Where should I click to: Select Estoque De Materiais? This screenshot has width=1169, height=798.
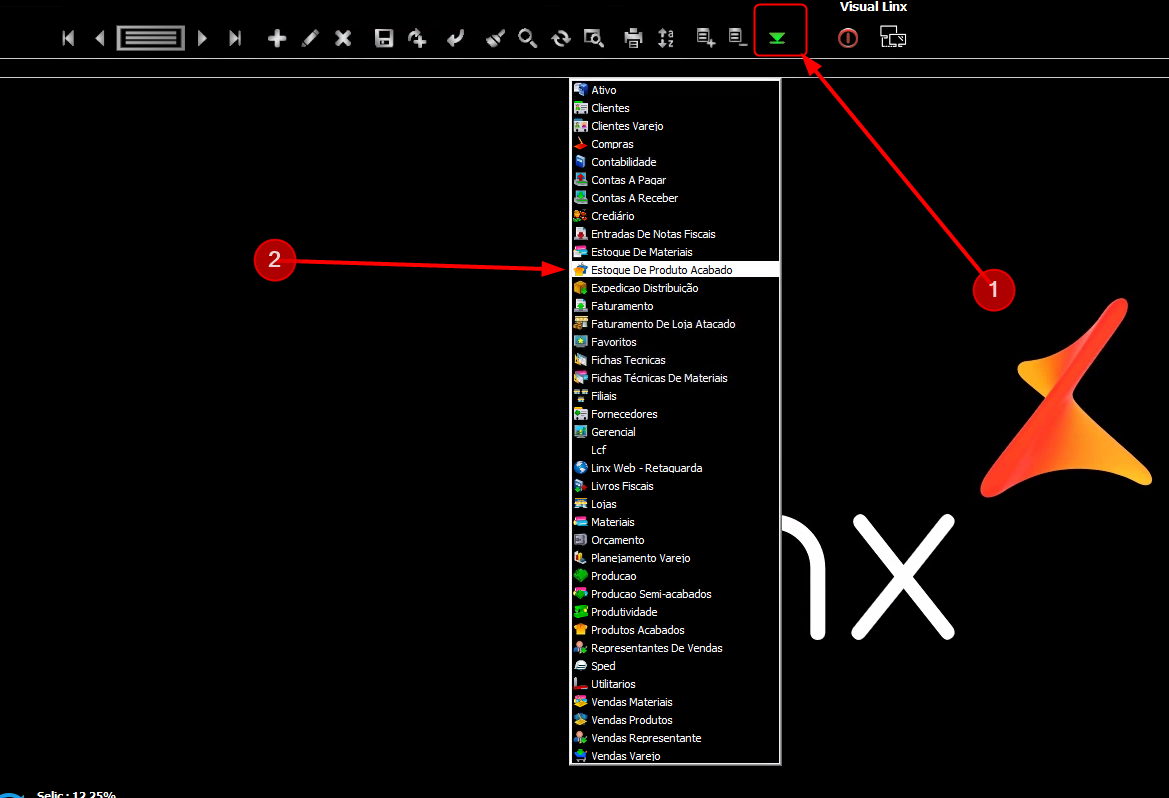[x=675, y=252]
